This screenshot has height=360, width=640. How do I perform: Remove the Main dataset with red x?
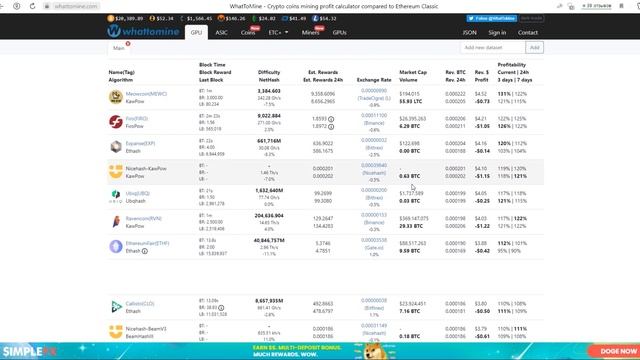click(x=128, y=44)
